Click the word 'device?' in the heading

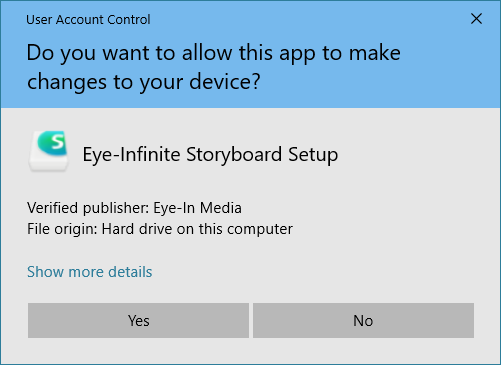coord(225,82)
